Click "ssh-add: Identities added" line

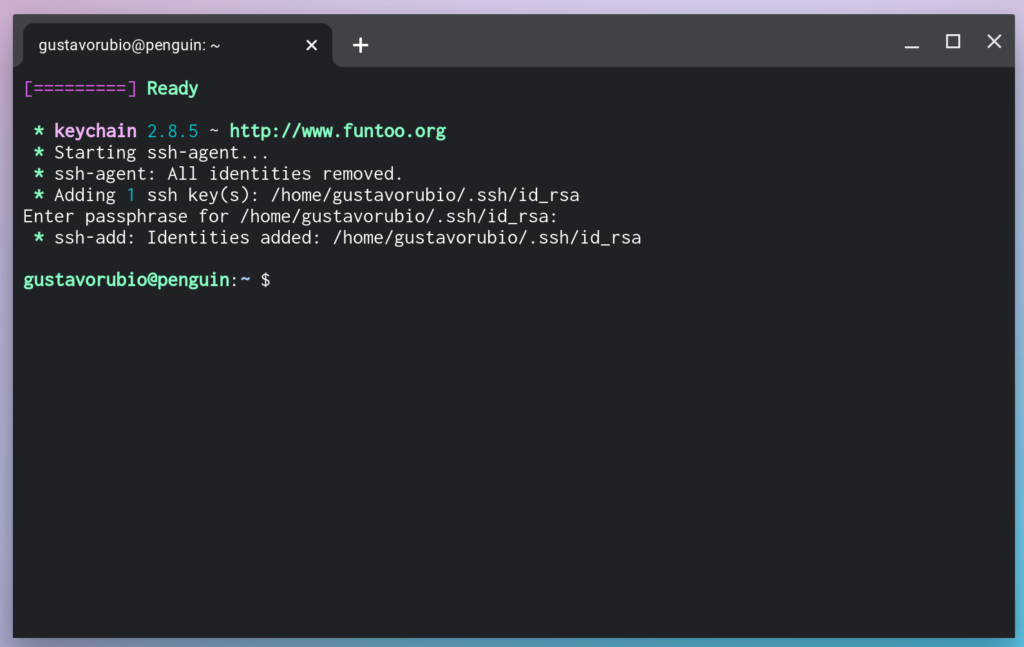point(347,238)
